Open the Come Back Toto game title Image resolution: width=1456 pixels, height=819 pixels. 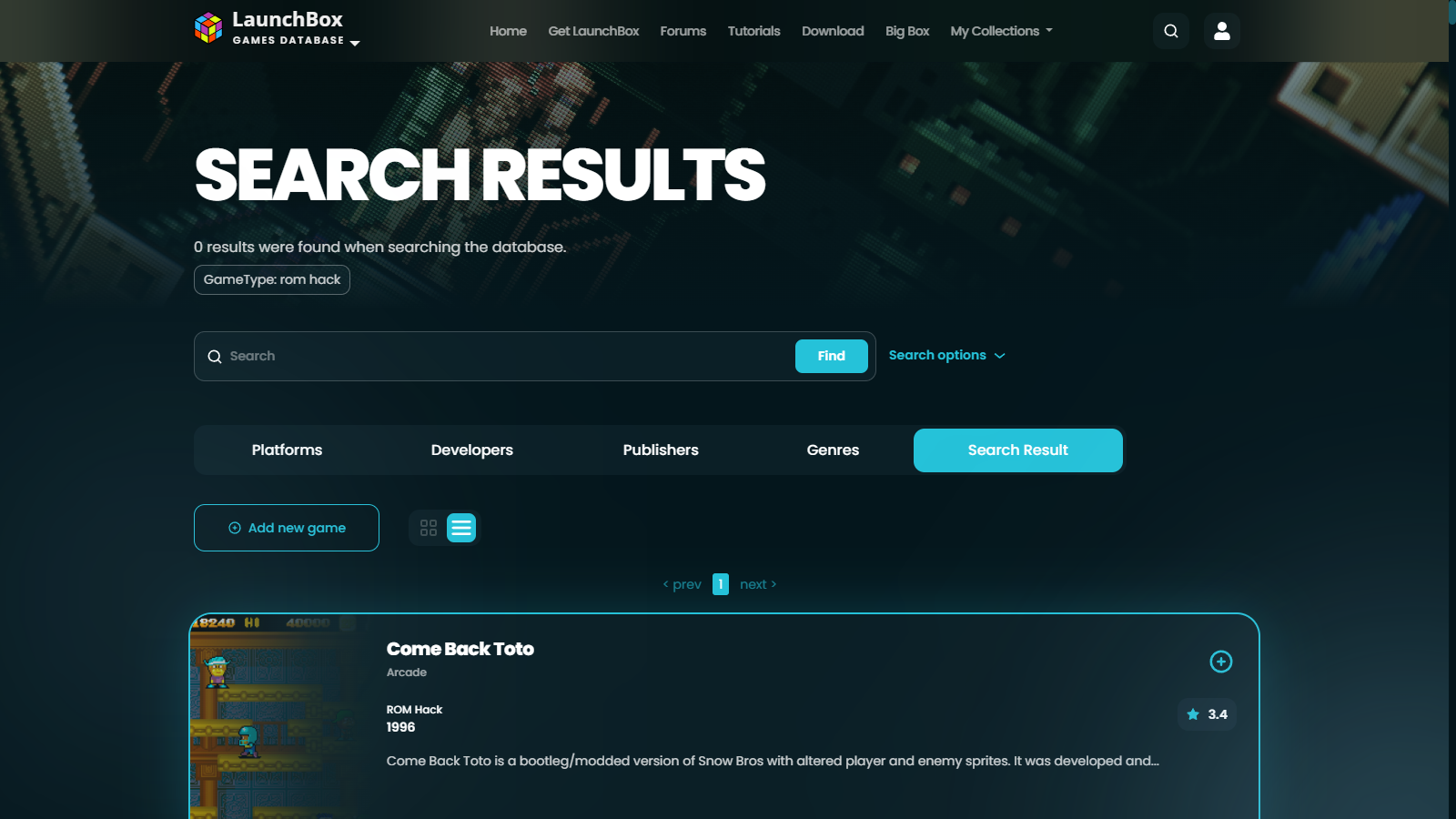tap(460, 649)
